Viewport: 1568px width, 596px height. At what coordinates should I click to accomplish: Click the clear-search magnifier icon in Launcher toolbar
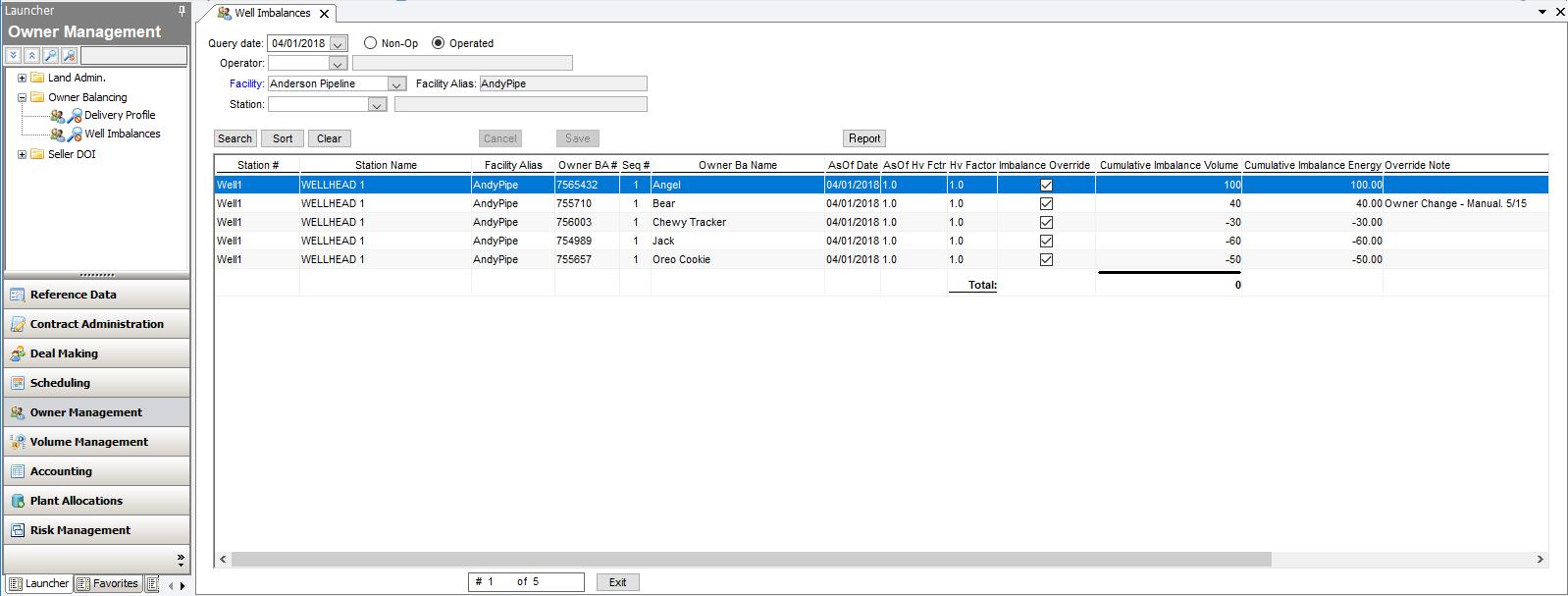click(70, 56)
